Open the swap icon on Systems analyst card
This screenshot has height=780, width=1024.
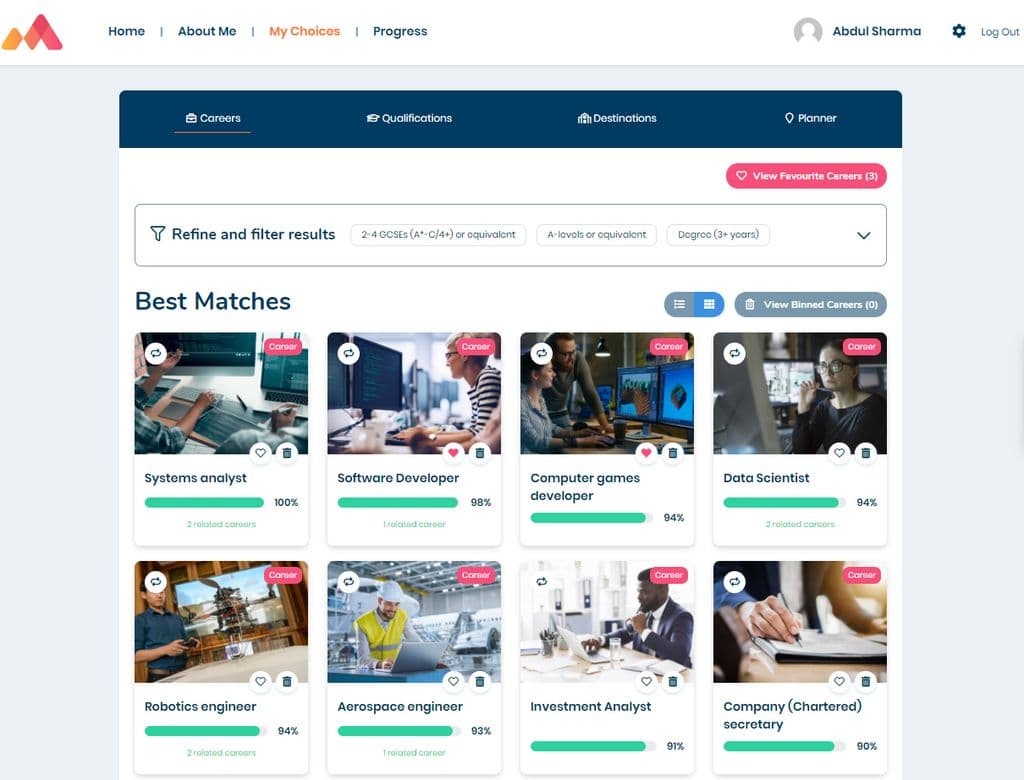coord(156,353)
